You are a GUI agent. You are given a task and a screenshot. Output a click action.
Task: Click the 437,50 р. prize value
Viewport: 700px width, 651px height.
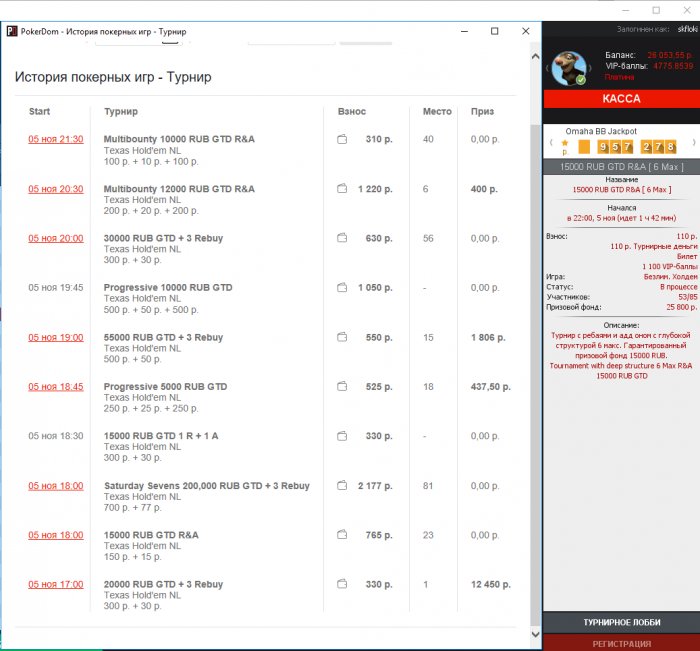(x=491, y=387)
